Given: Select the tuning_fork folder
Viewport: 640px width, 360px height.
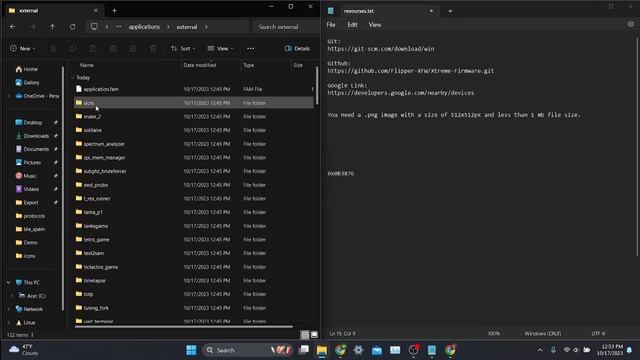Looking at the screenshot, I should [x=194, y=308].
